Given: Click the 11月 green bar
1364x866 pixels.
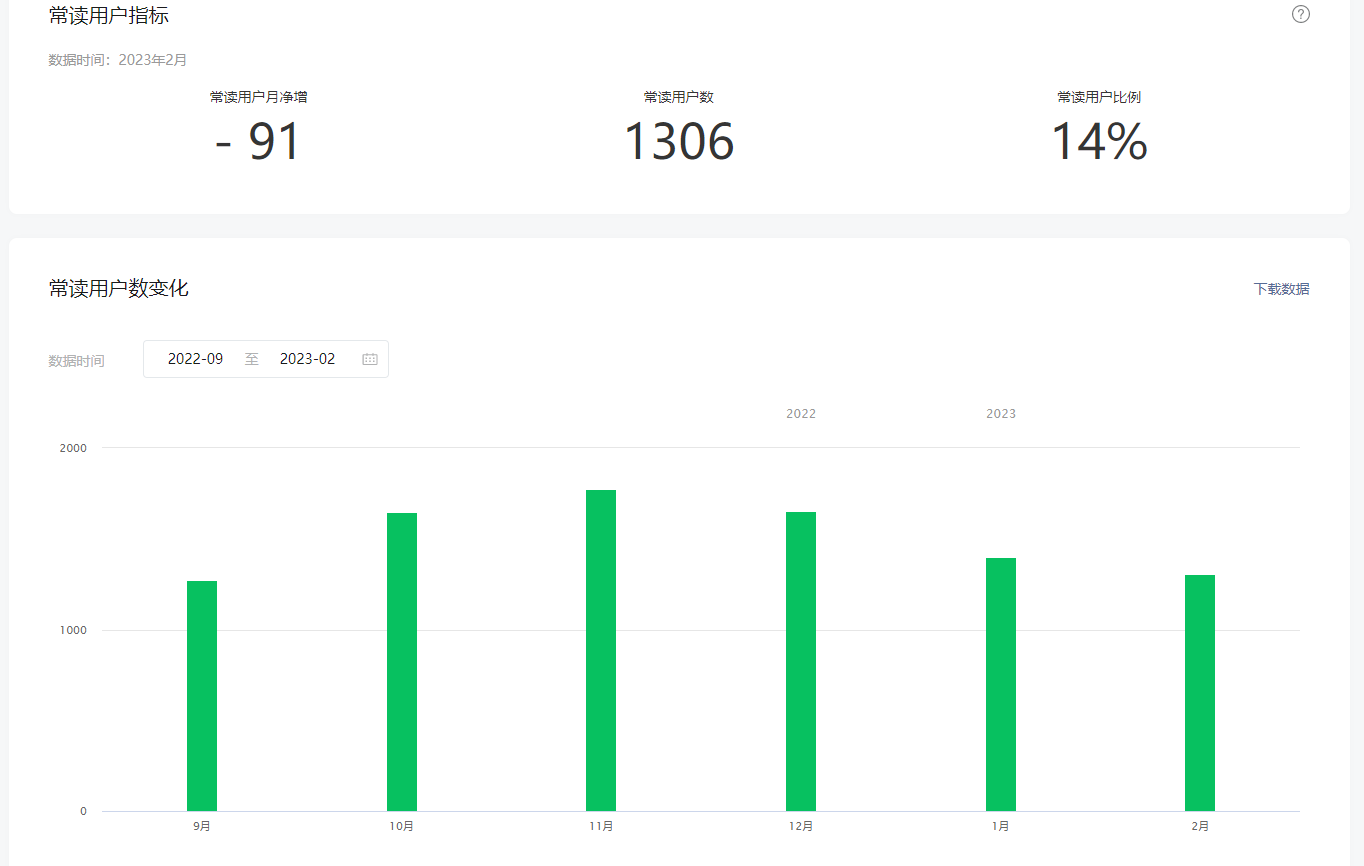Looking at the screenshot, I should click(601, 650).
